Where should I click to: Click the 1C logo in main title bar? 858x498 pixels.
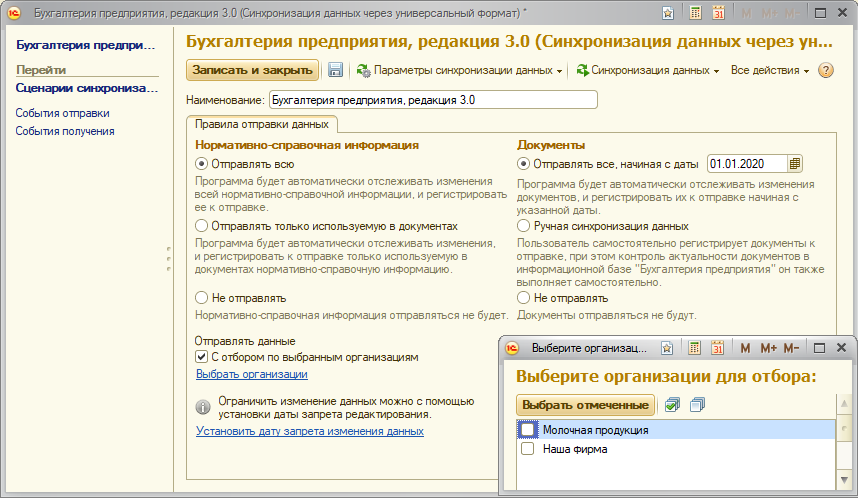[14, 13]
